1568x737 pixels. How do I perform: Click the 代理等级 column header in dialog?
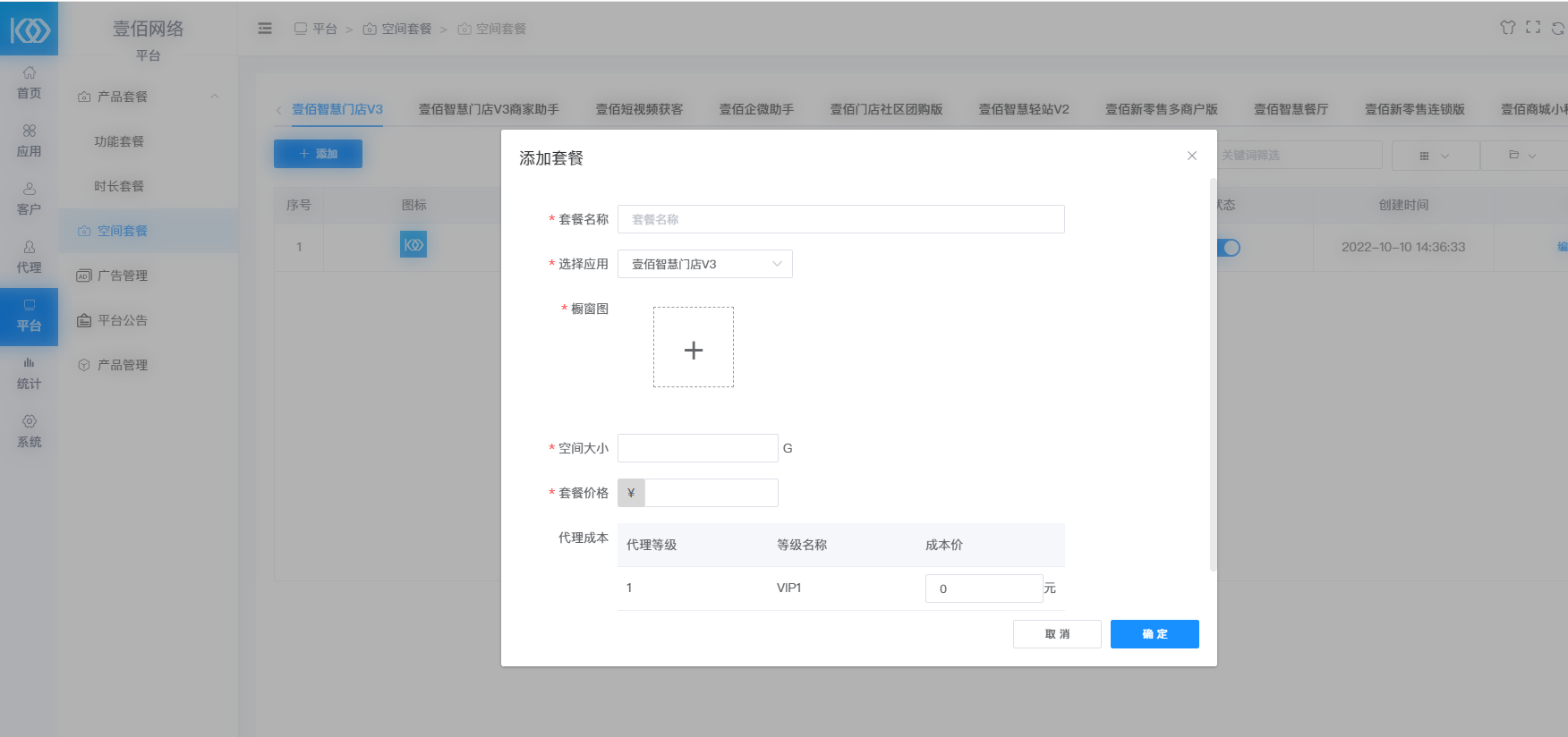click(x=652, y=545)
